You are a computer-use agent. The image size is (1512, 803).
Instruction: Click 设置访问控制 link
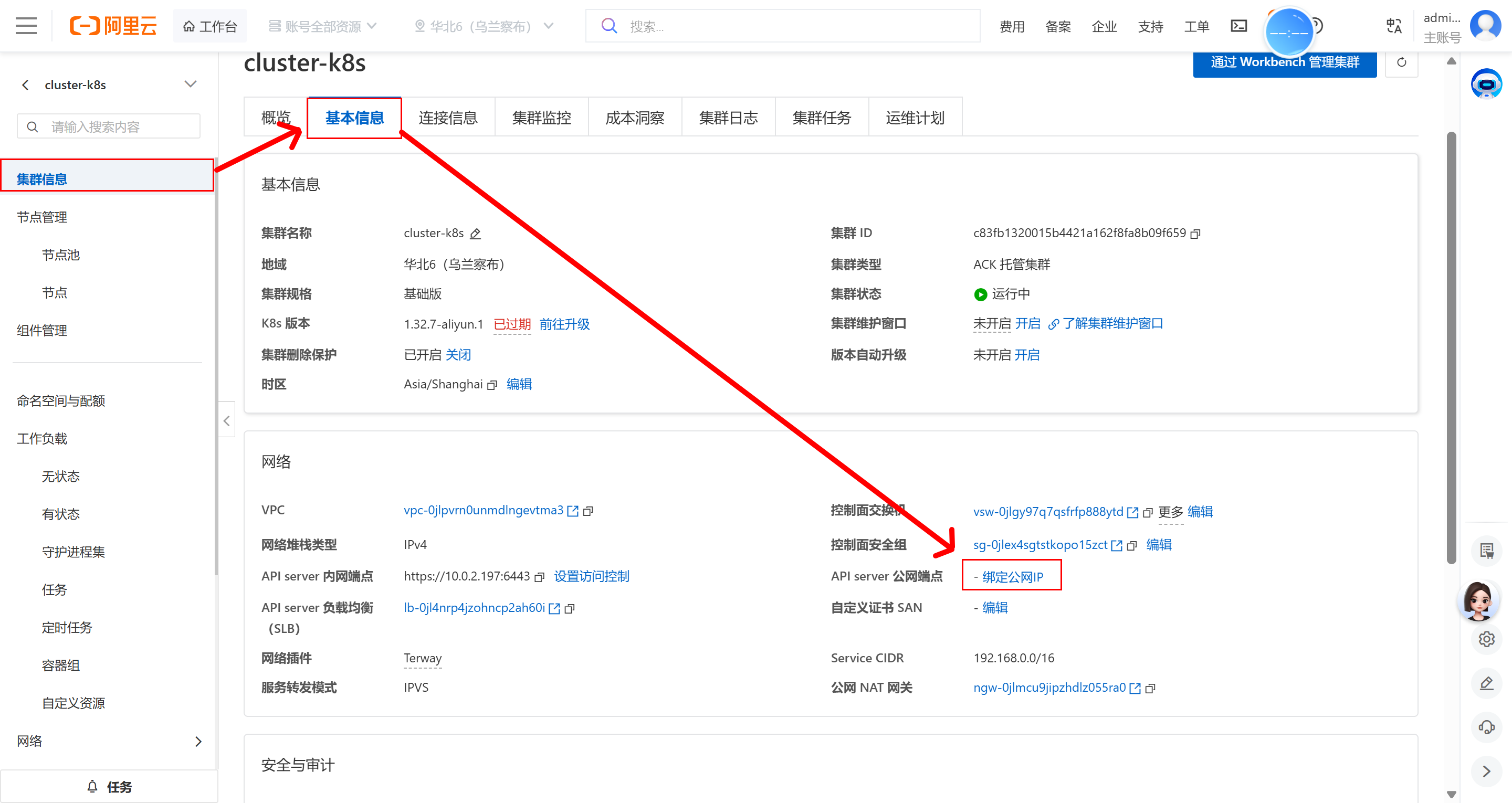(592, 576)
